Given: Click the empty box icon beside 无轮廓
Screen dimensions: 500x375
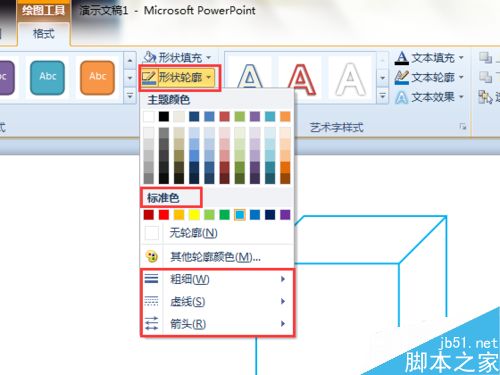Looking at the screenshot, I should [x=152, y=233].
